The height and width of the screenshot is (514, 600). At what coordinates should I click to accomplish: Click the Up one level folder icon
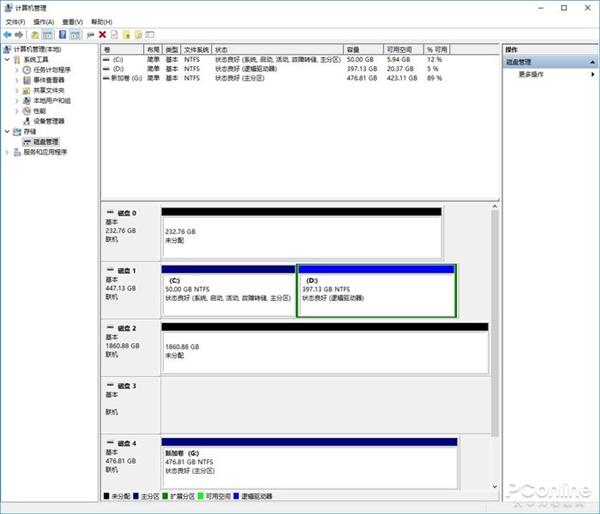pos(33,34)
